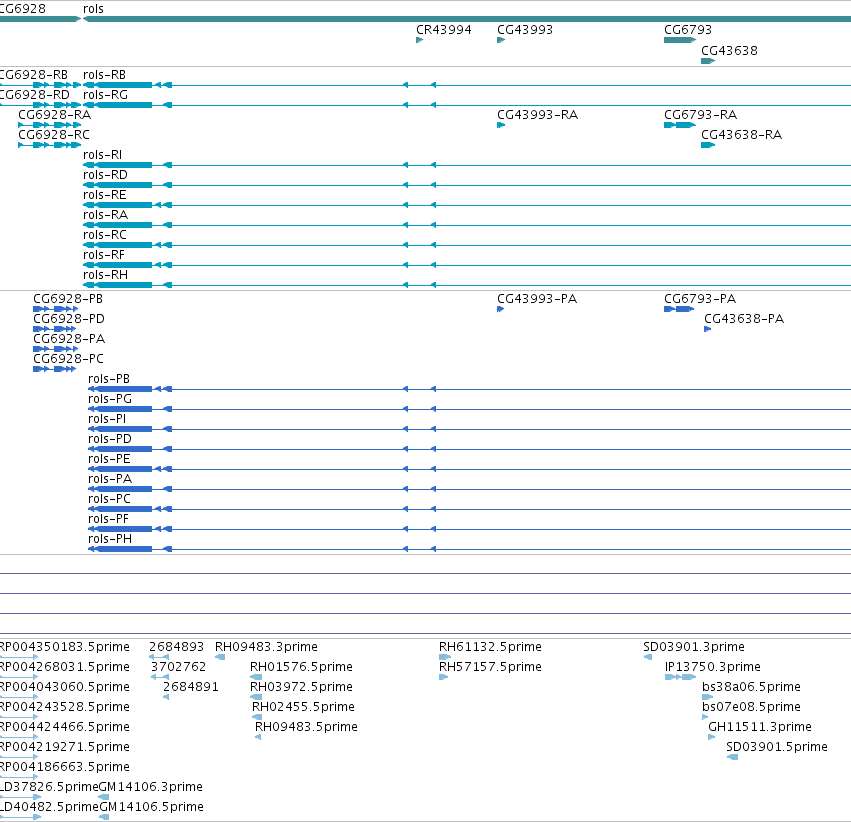
Task: Click the GM14106.5prime EST label
Action: coord(151,807)
